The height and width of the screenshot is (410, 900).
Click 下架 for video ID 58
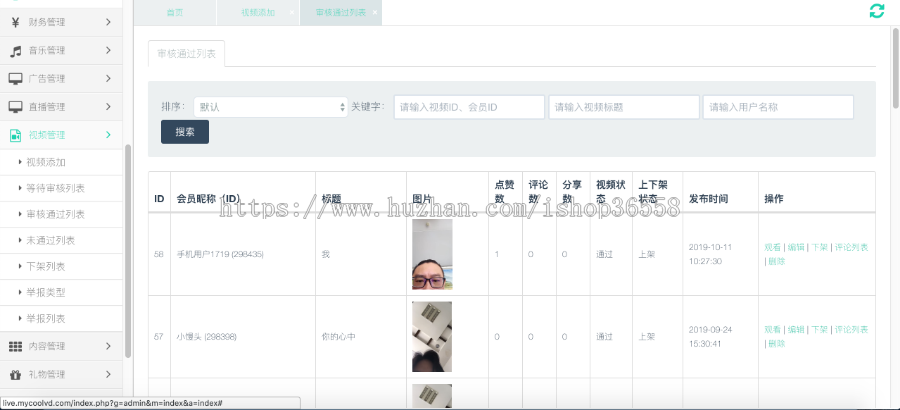820,247
